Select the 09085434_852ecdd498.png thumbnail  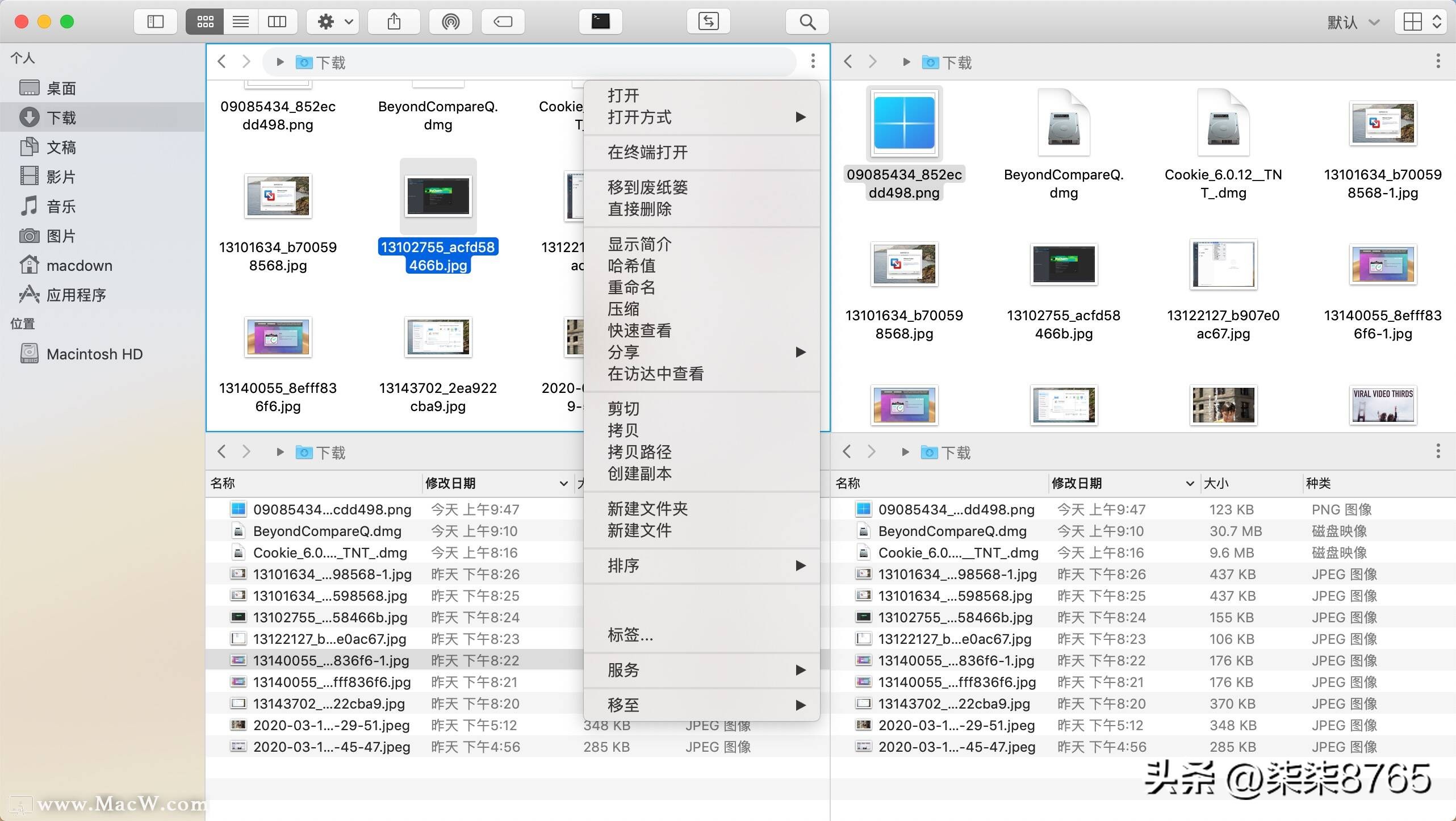[x=903, y=123]
